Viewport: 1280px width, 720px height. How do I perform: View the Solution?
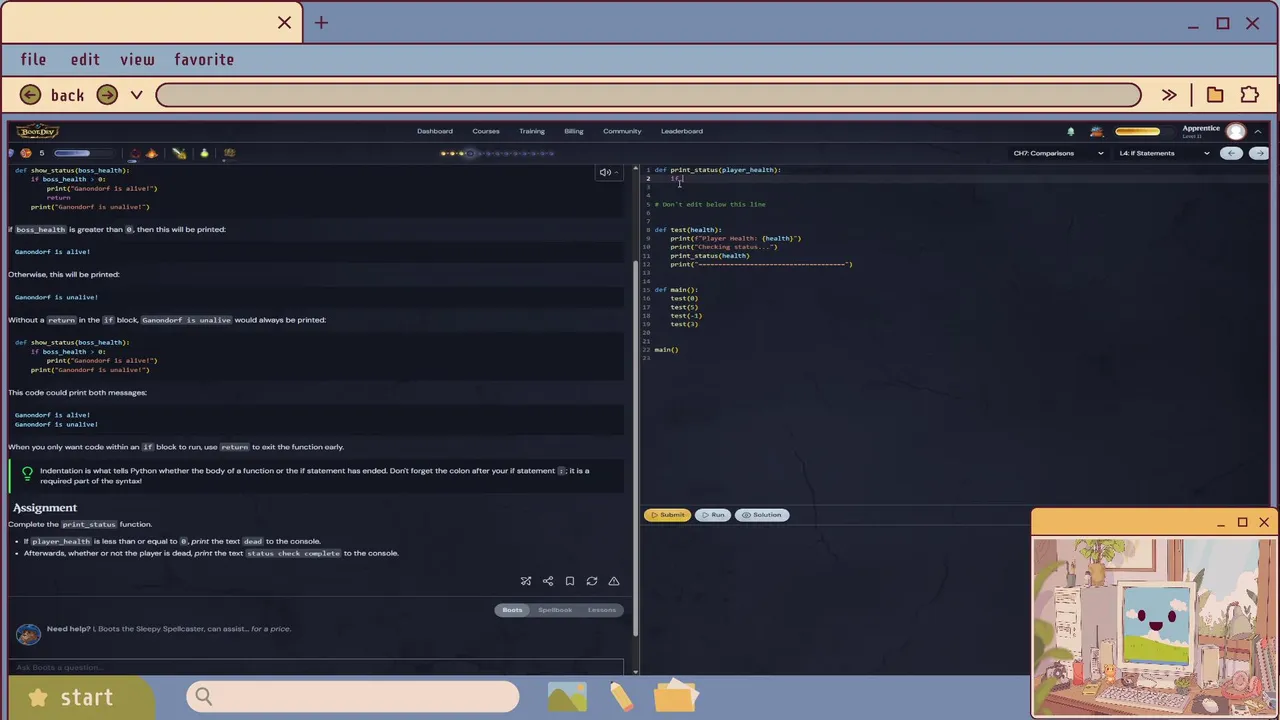pos(762,515)
